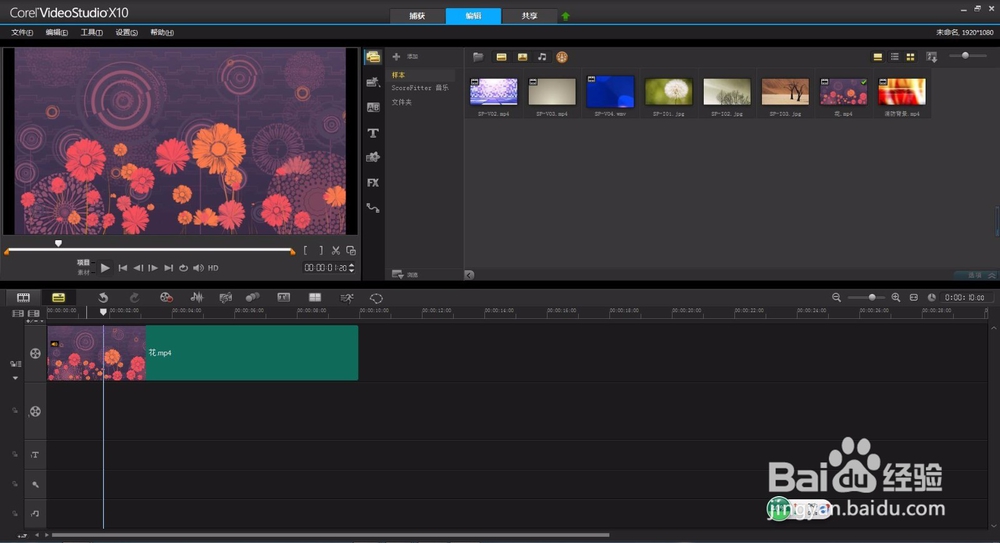Open the Help menu

(x=161, y=33)
